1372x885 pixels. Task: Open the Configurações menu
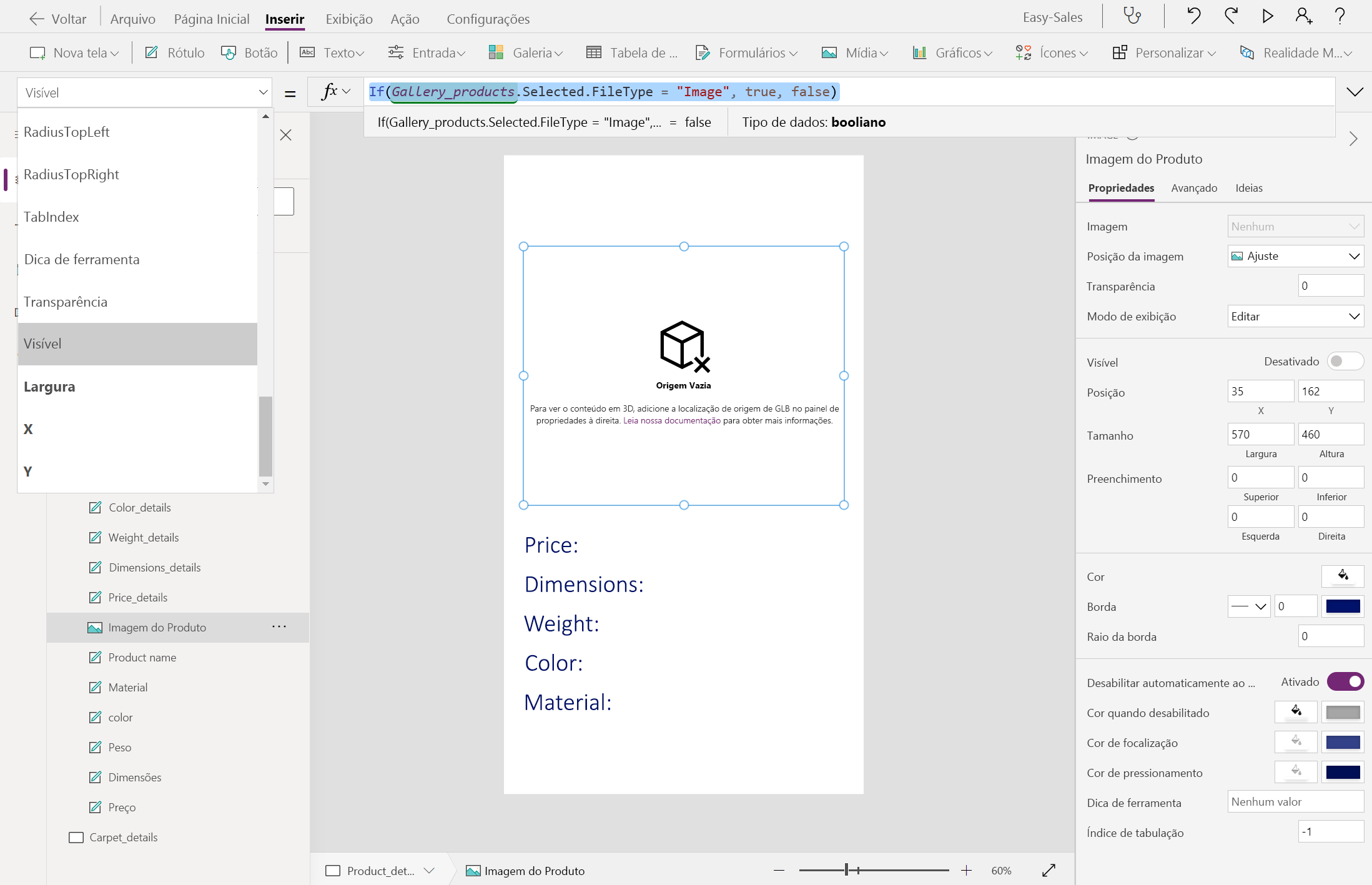tap(488, 19)
